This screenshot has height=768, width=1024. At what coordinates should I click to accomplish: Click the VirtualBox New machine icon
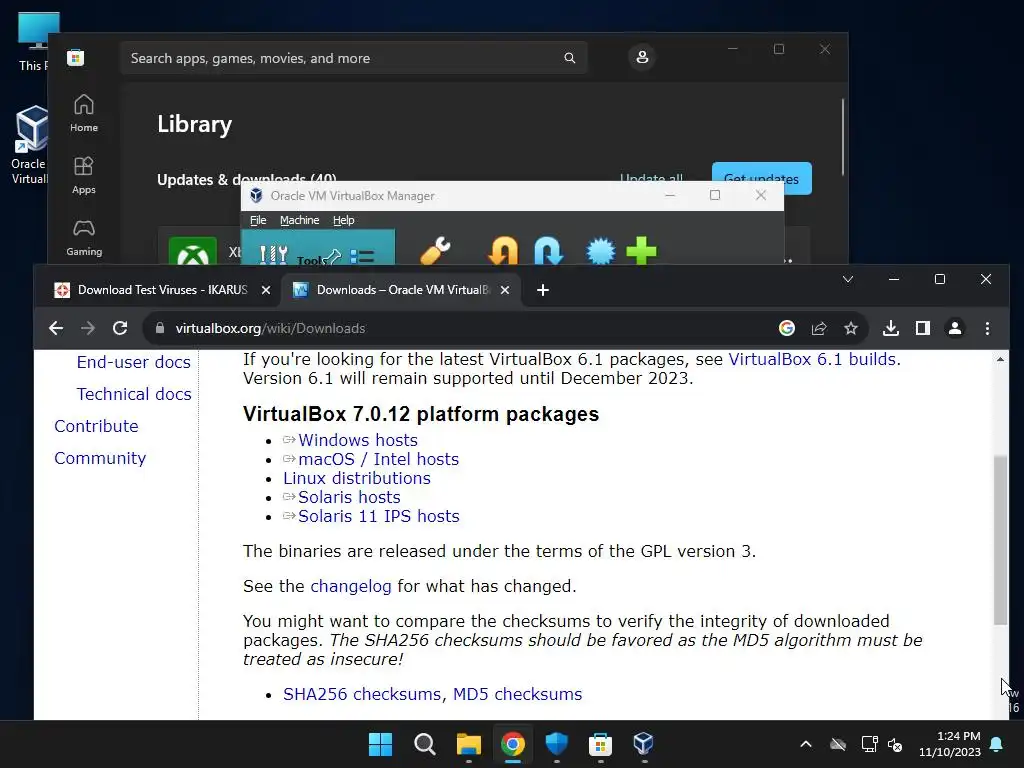600,251
